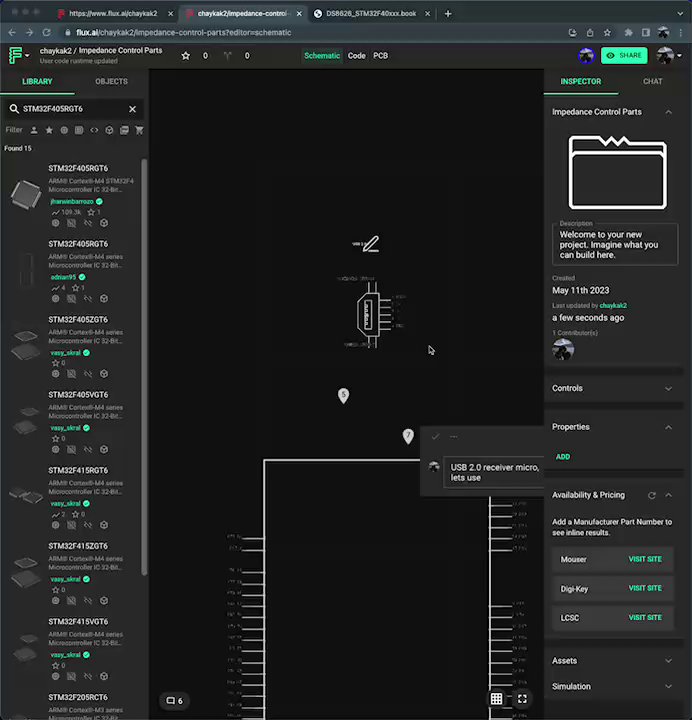Click collaborator avatar beside SHARE button

click(586, 56)
